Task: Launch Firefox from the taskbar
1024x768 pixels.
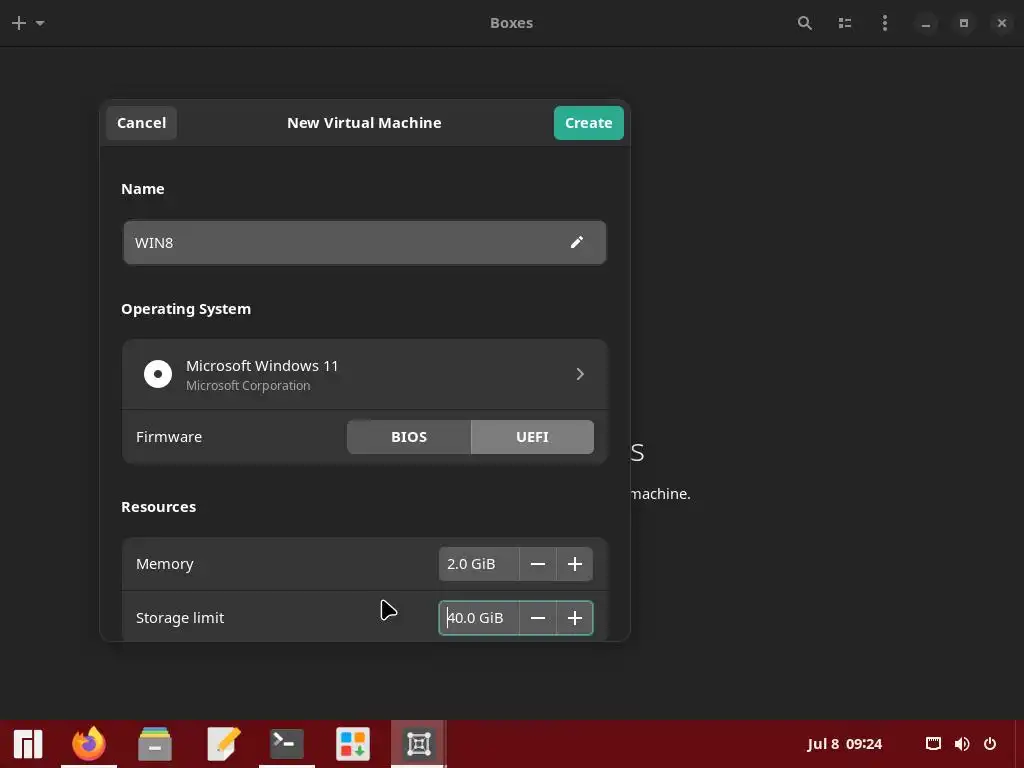Action: (x=89, y=744)
